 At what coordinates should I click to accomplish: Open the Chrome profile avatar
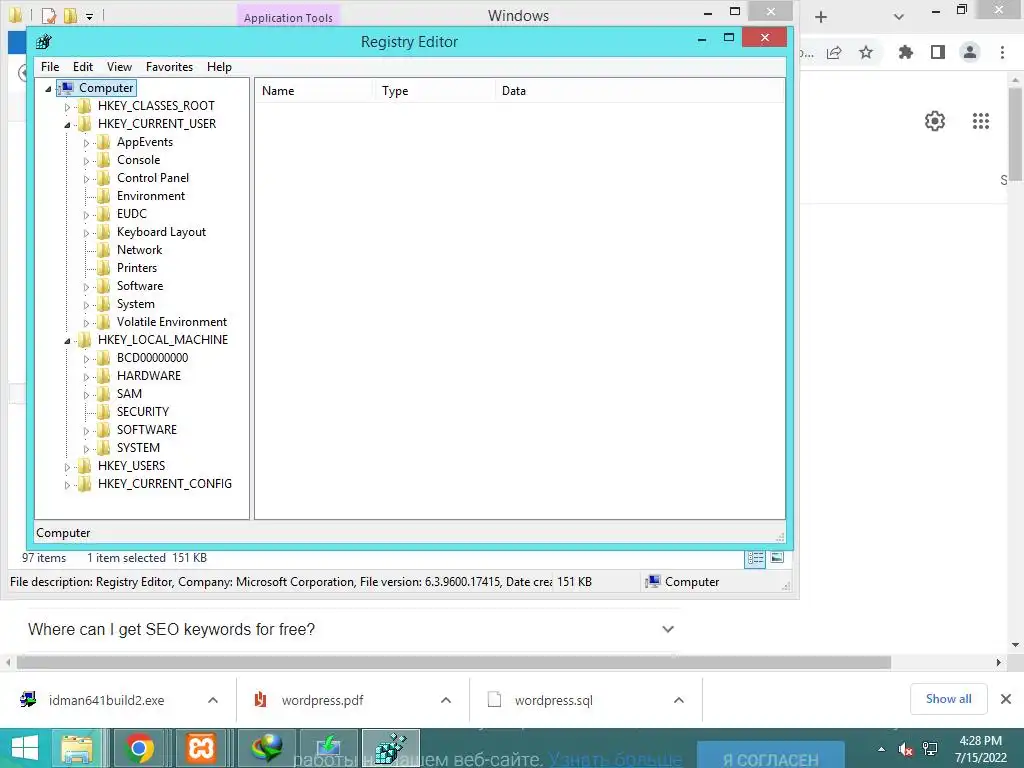pyautogui.click(x=970, y=52)
